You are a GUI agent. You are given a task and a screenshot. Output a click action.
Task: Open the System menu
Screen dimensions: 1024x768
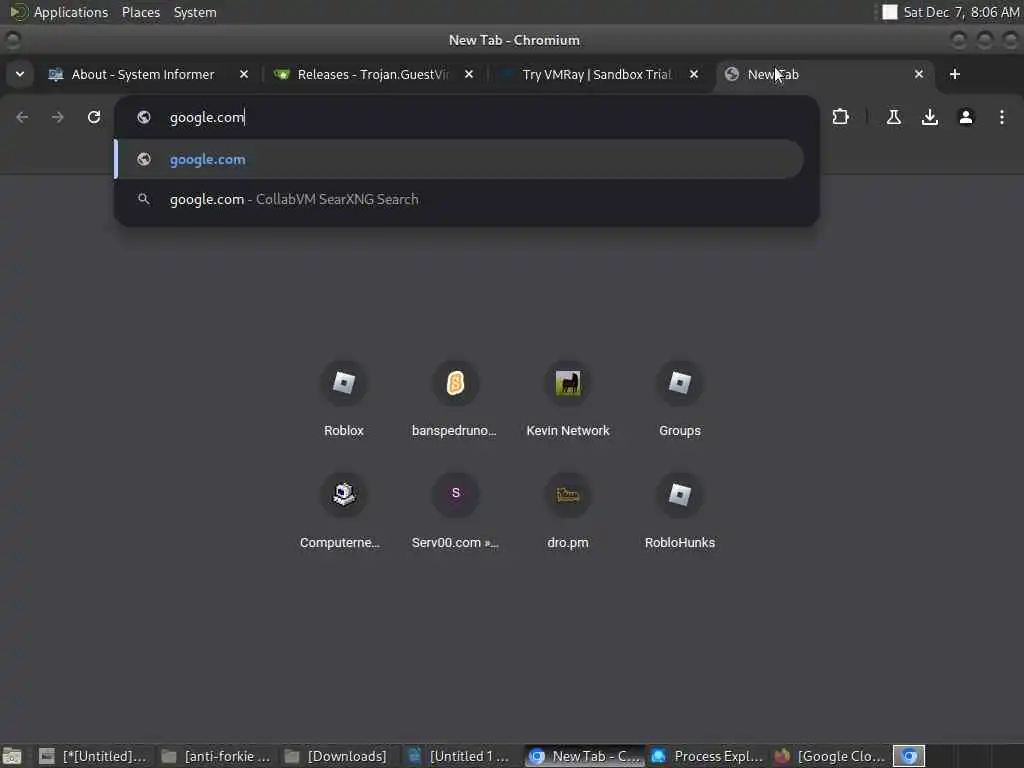pyautogui.click(x=195, y=12)
